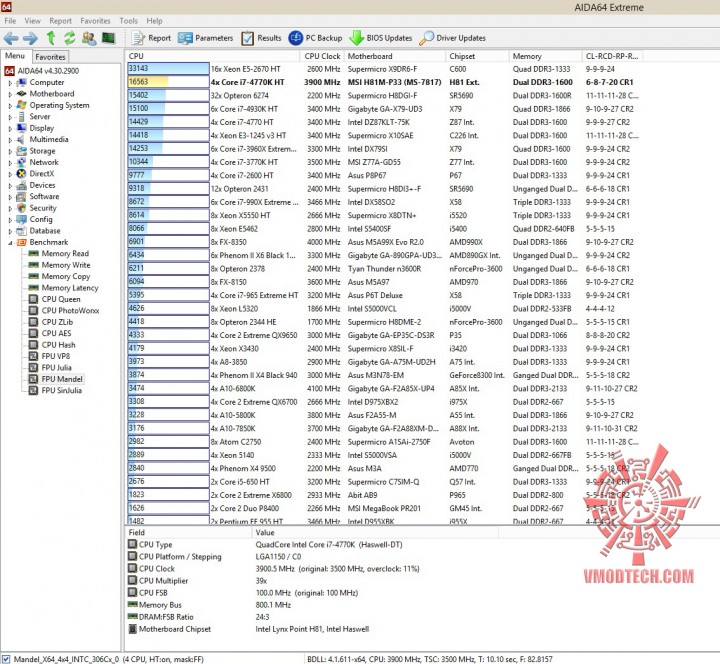Viewport: 720px width, 664px height.
Task: Sort by Motherboard column header
Action: (x=394, y=56)
